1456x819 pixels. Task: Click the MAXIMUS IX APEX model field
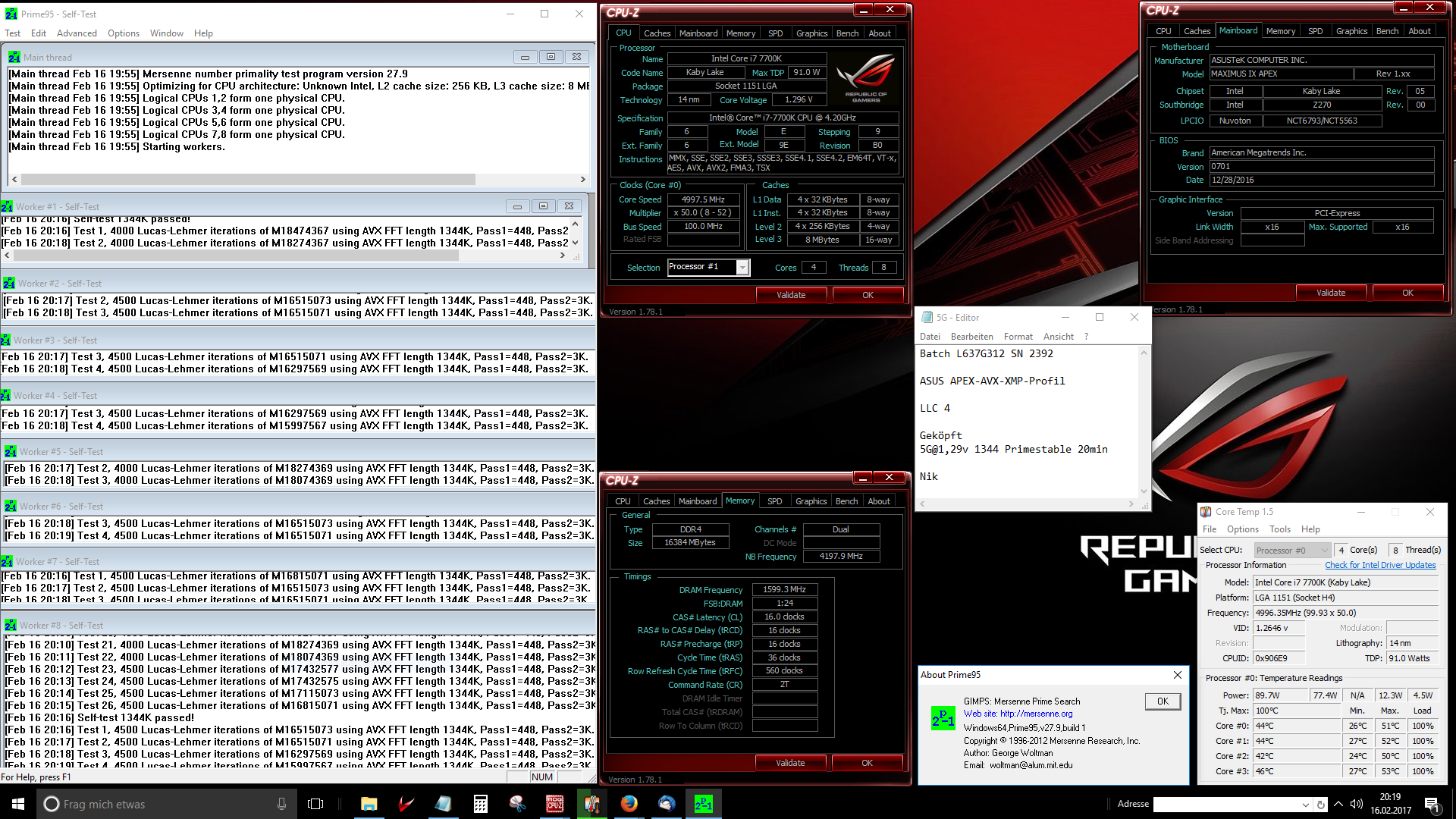[x=1281, y=74]
